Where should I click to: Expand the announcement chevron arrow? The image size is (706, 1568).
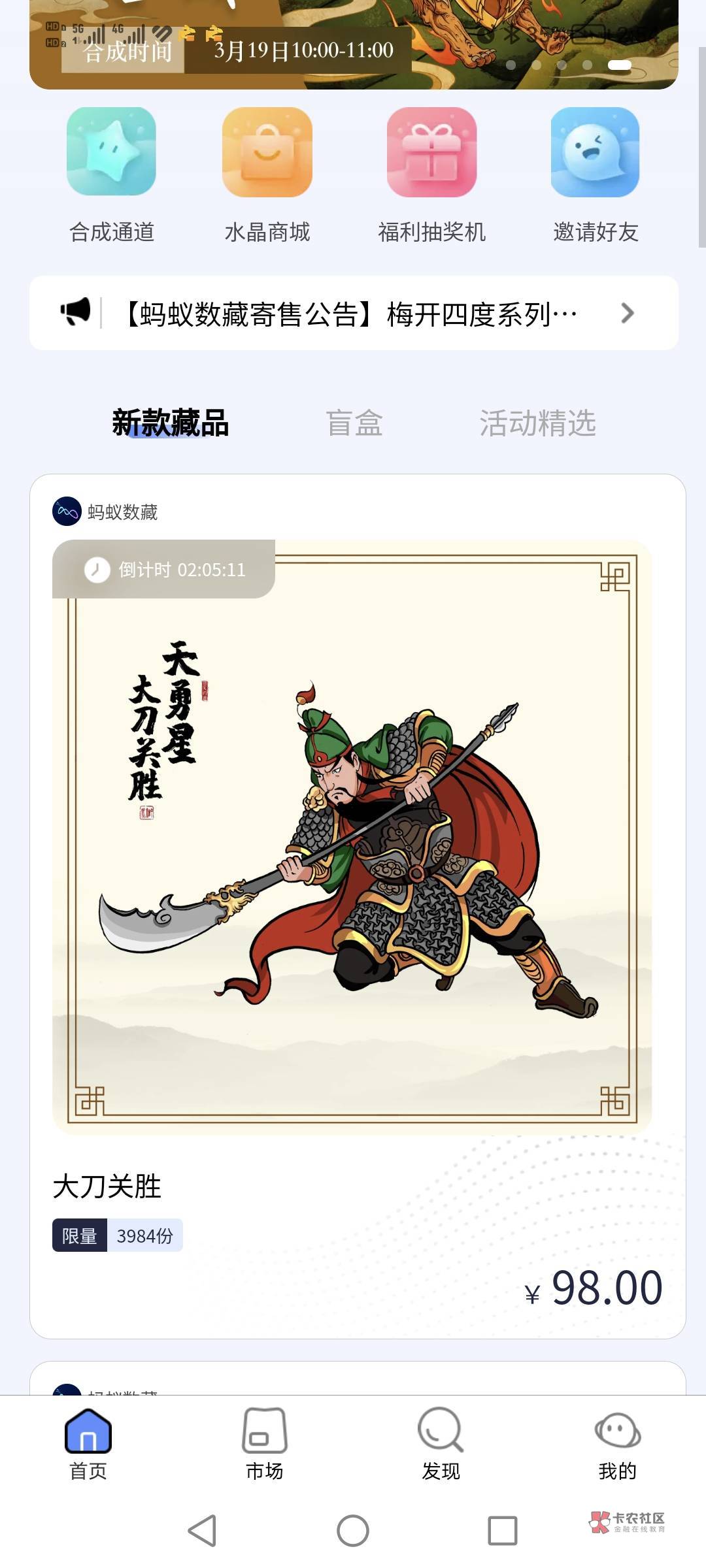(628, 313)
